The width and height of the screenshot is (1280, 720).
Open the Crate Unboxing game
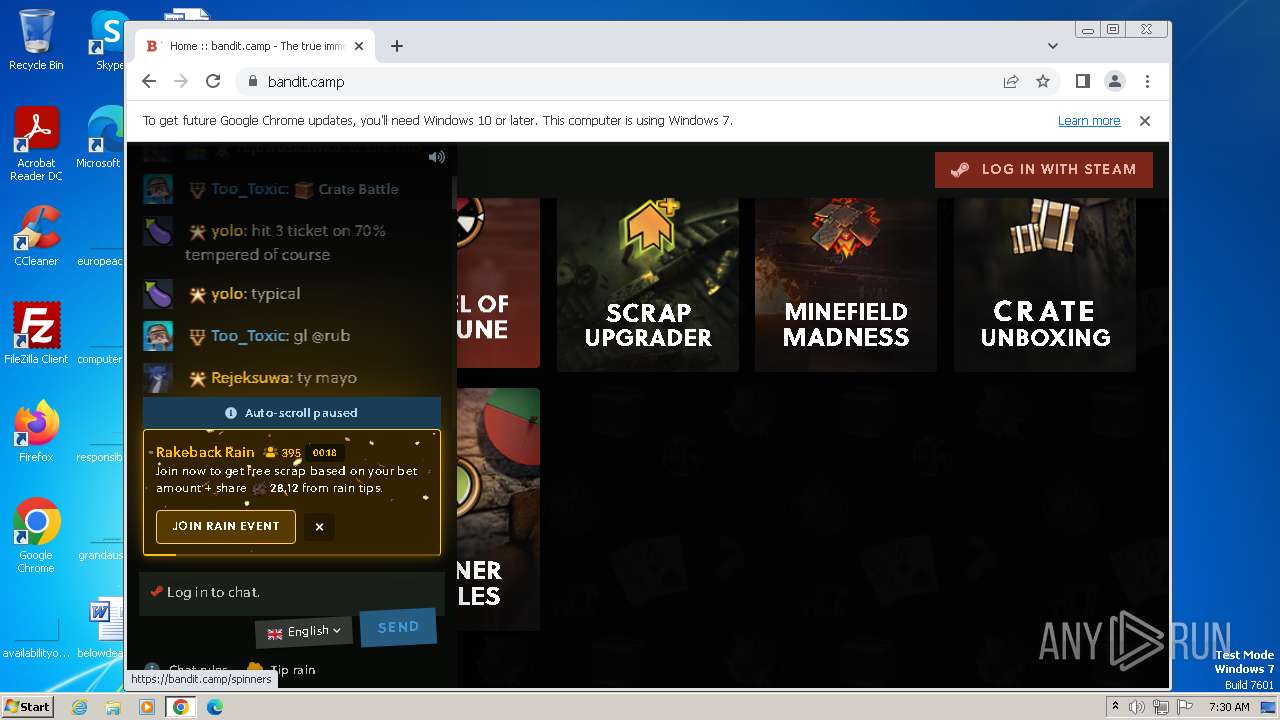click(x=1045, y=284)
